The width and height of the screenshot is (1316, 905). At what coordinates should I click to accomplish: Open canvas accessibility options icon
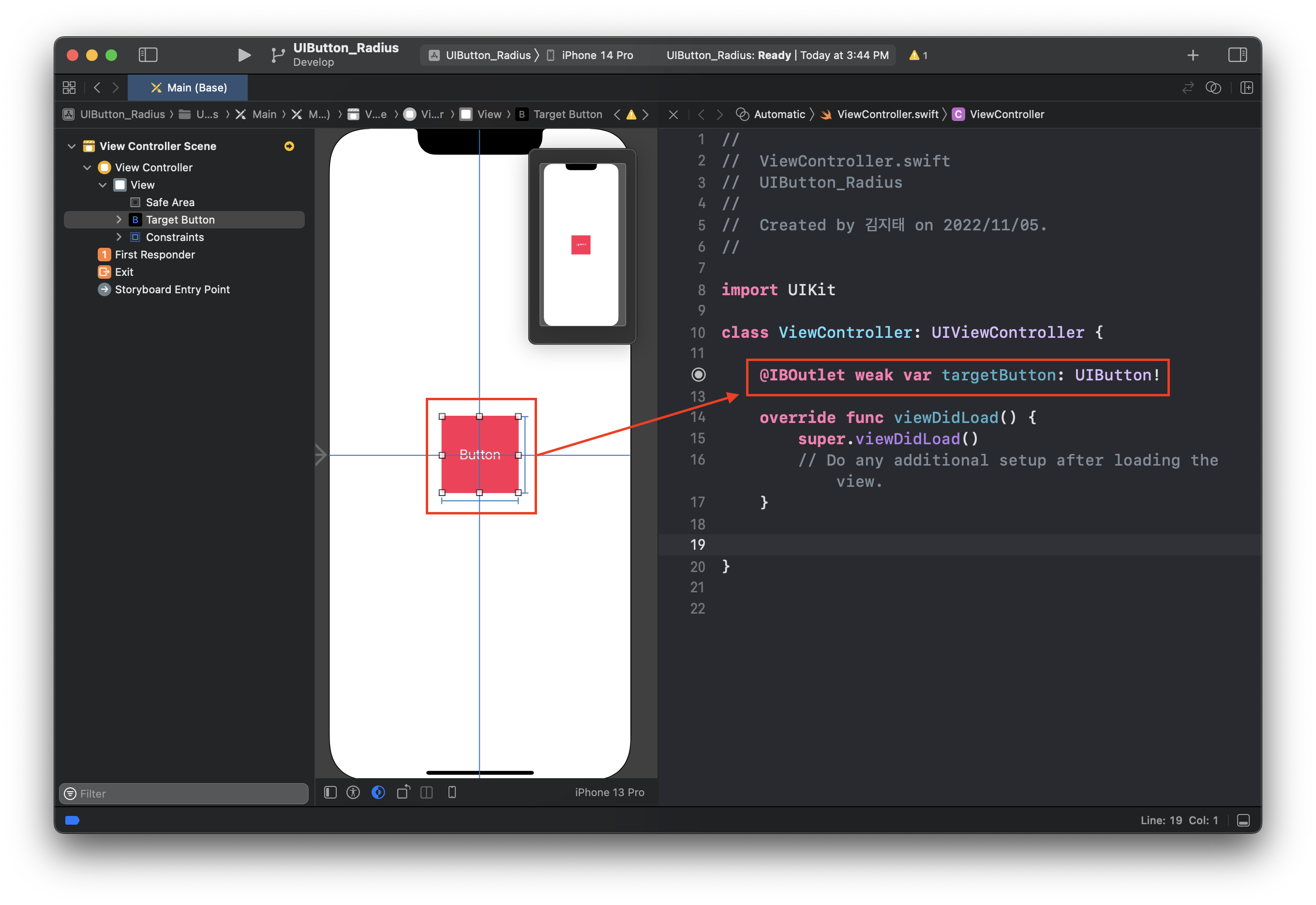(x=353, y=792)
